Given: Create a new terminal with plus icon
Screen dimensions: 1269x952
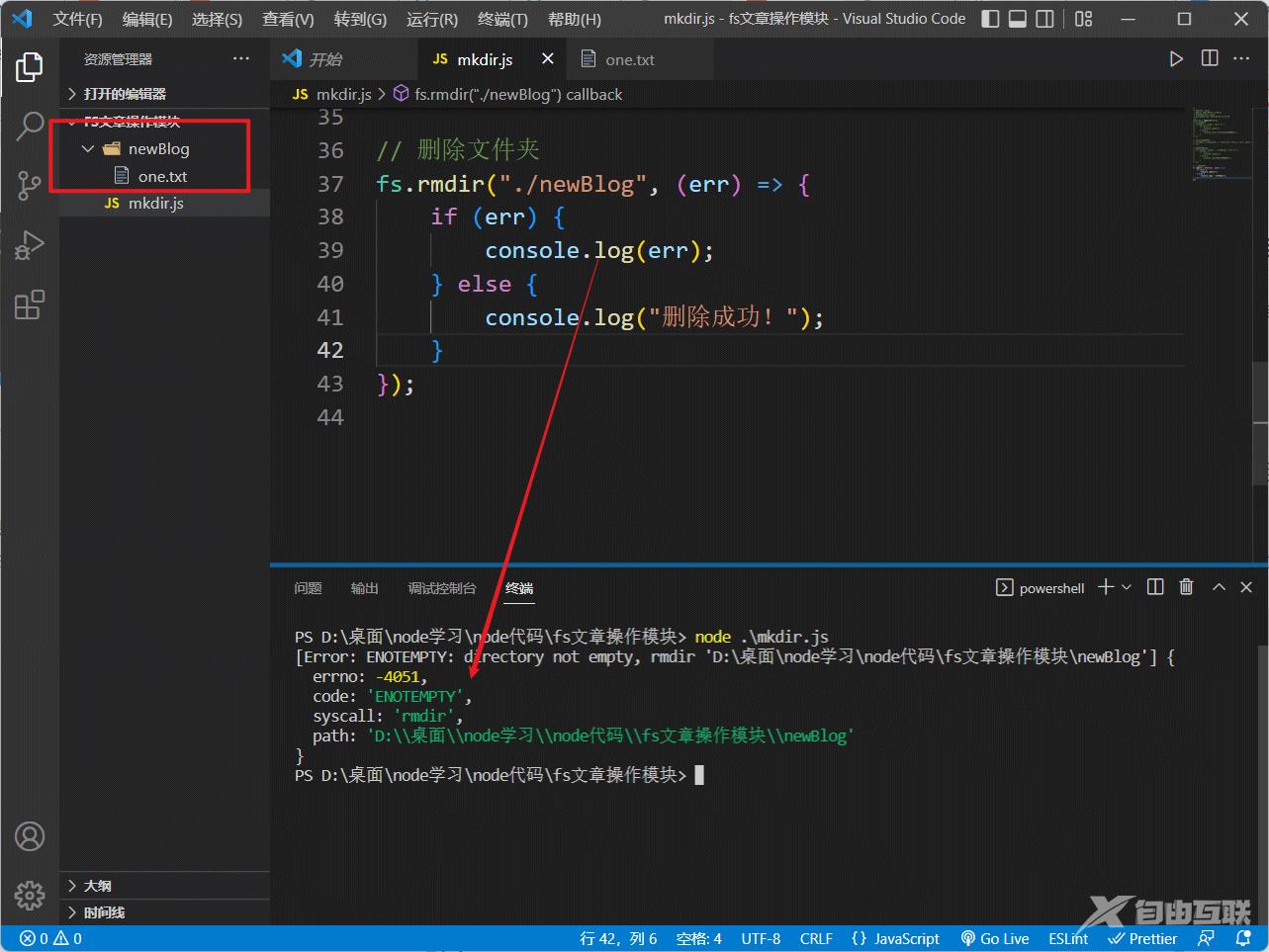Looking at the screenshot, I should tap(1106, 587).
